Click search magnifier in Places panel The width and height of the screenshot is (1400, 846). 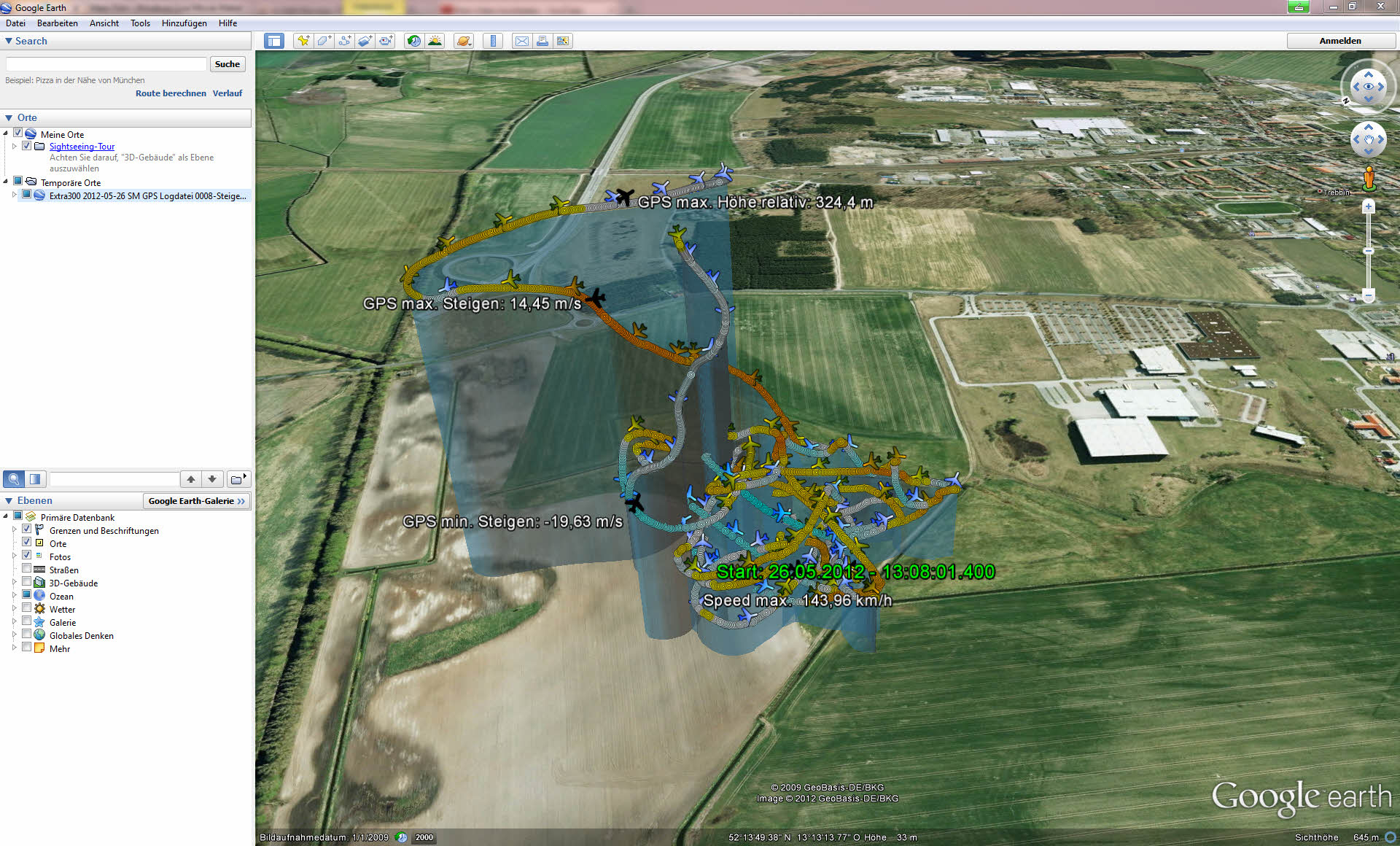pos(14,479)
